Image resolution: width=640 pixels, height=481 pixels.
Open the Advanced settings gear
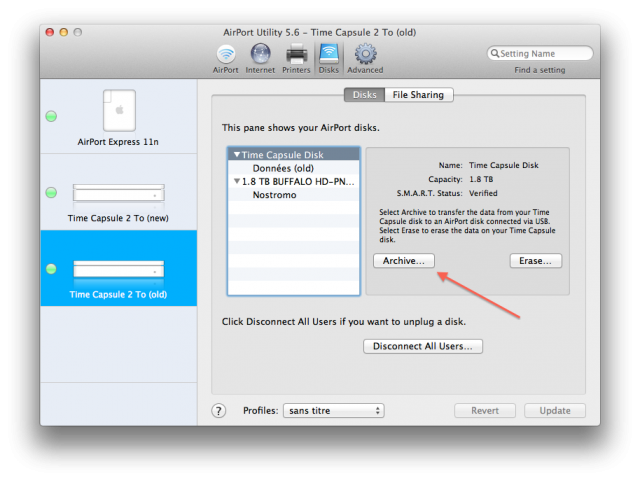[365, 59]
